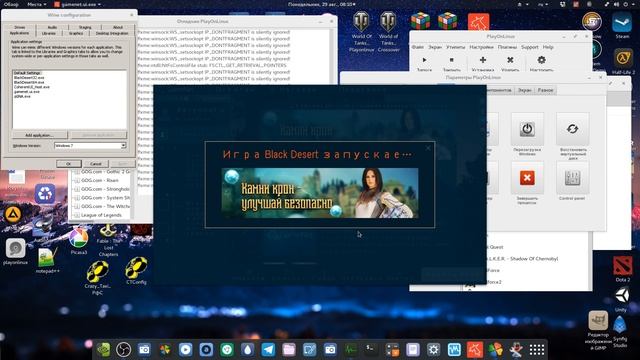Click Run (play) icon in PlayOnLinux toolbar
Image resolution: width=640 pixels, height=360 pixels.
(424, 60)
